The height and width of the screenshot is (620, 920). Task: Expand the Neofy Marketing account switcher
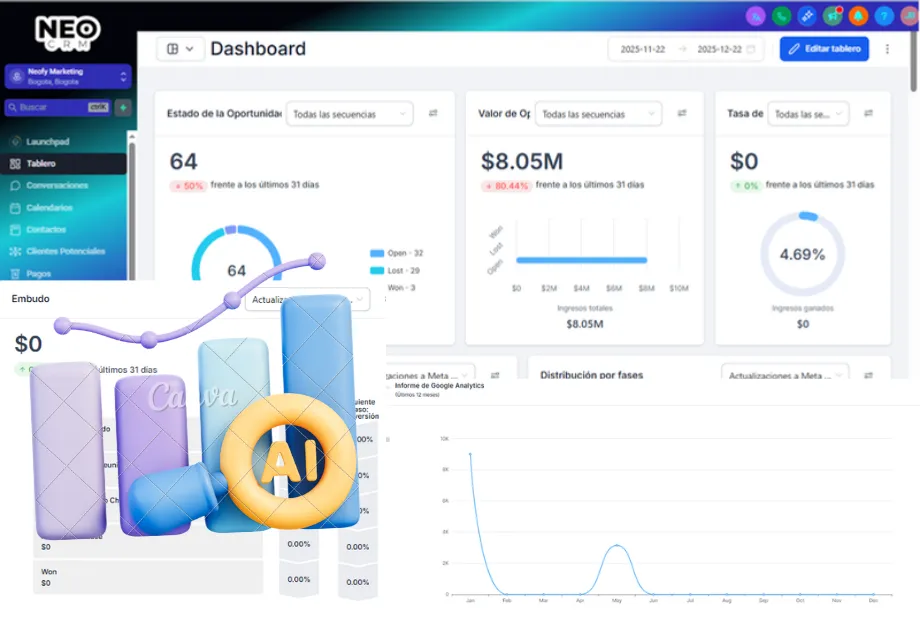pos(68,76)
